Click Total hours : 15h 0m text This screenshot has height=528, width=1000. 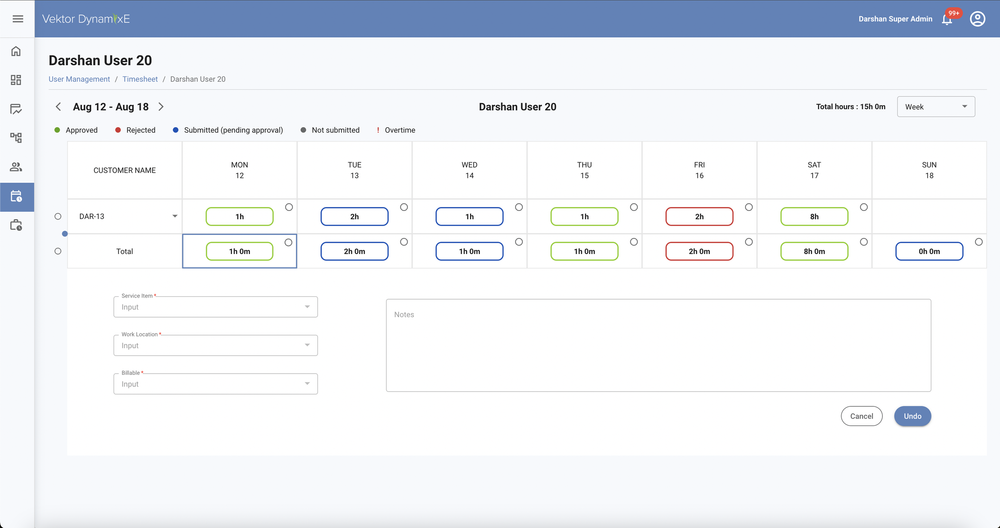(x=851, y=106)
